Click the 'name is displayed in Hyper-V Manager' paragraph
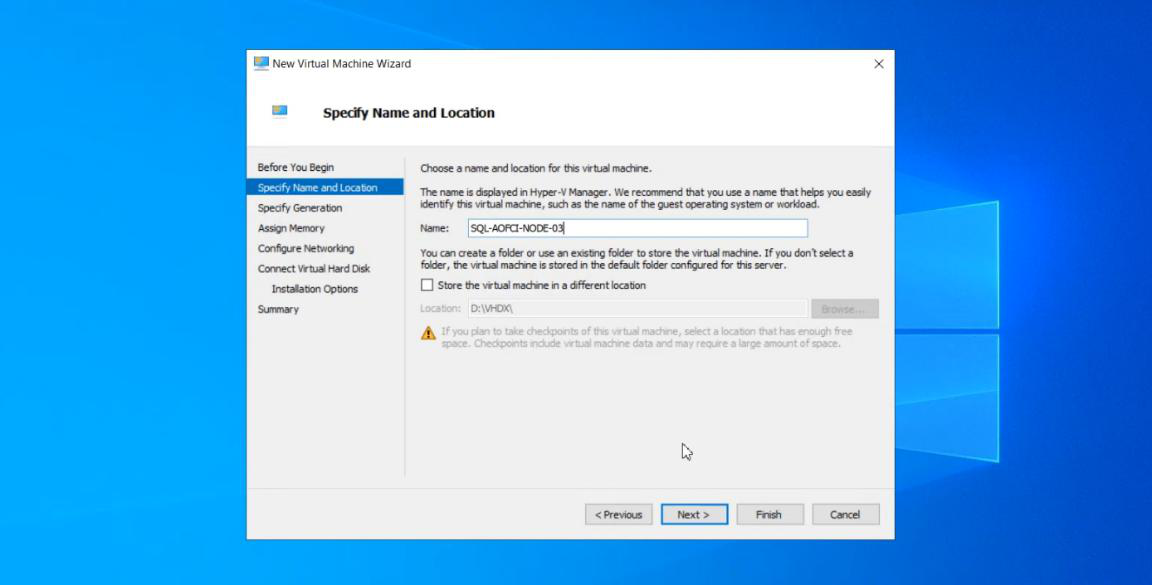 (645, 198)
